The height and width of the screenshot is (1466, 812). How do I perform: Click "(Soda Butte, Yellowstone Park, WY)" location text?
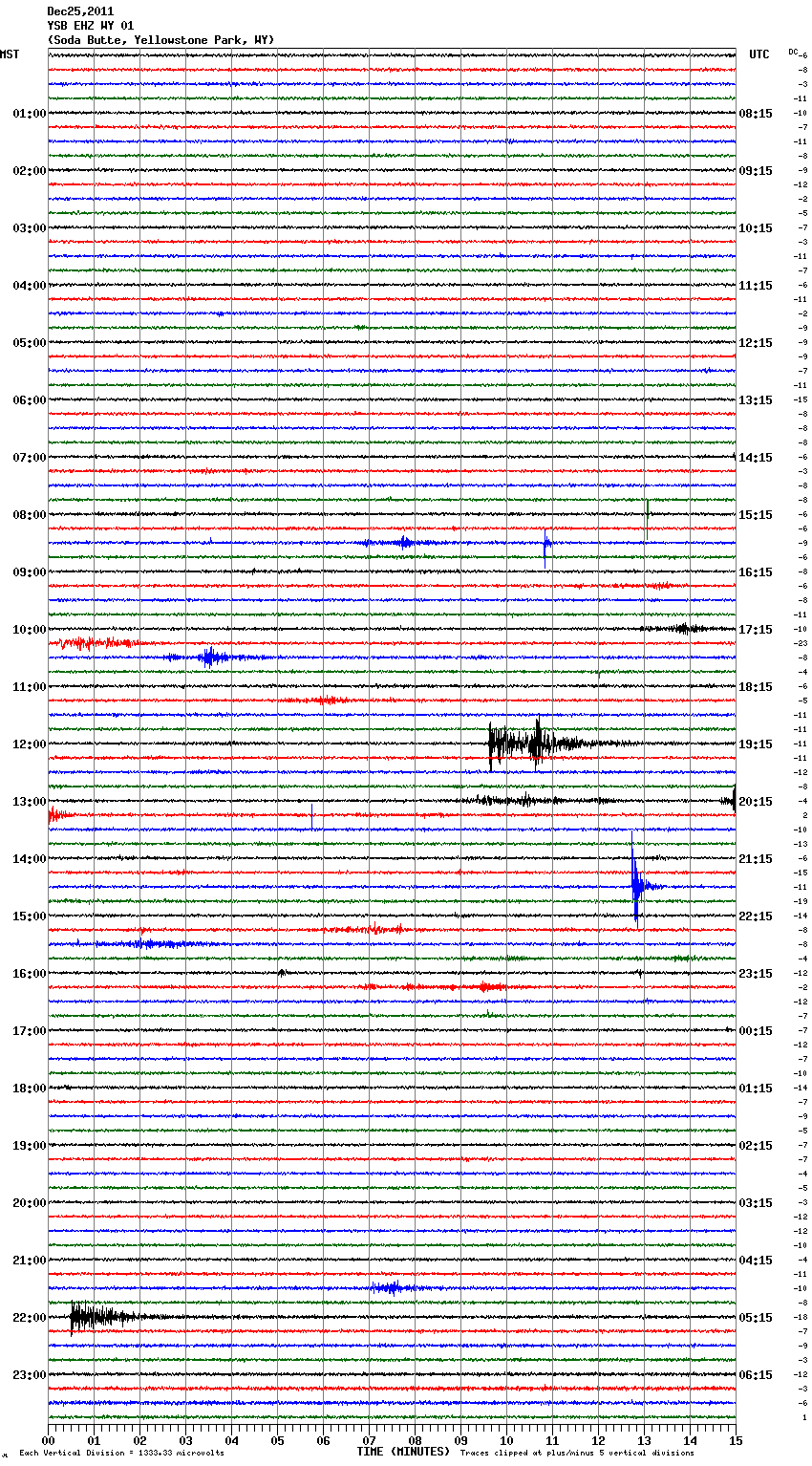tap(160, 40)
